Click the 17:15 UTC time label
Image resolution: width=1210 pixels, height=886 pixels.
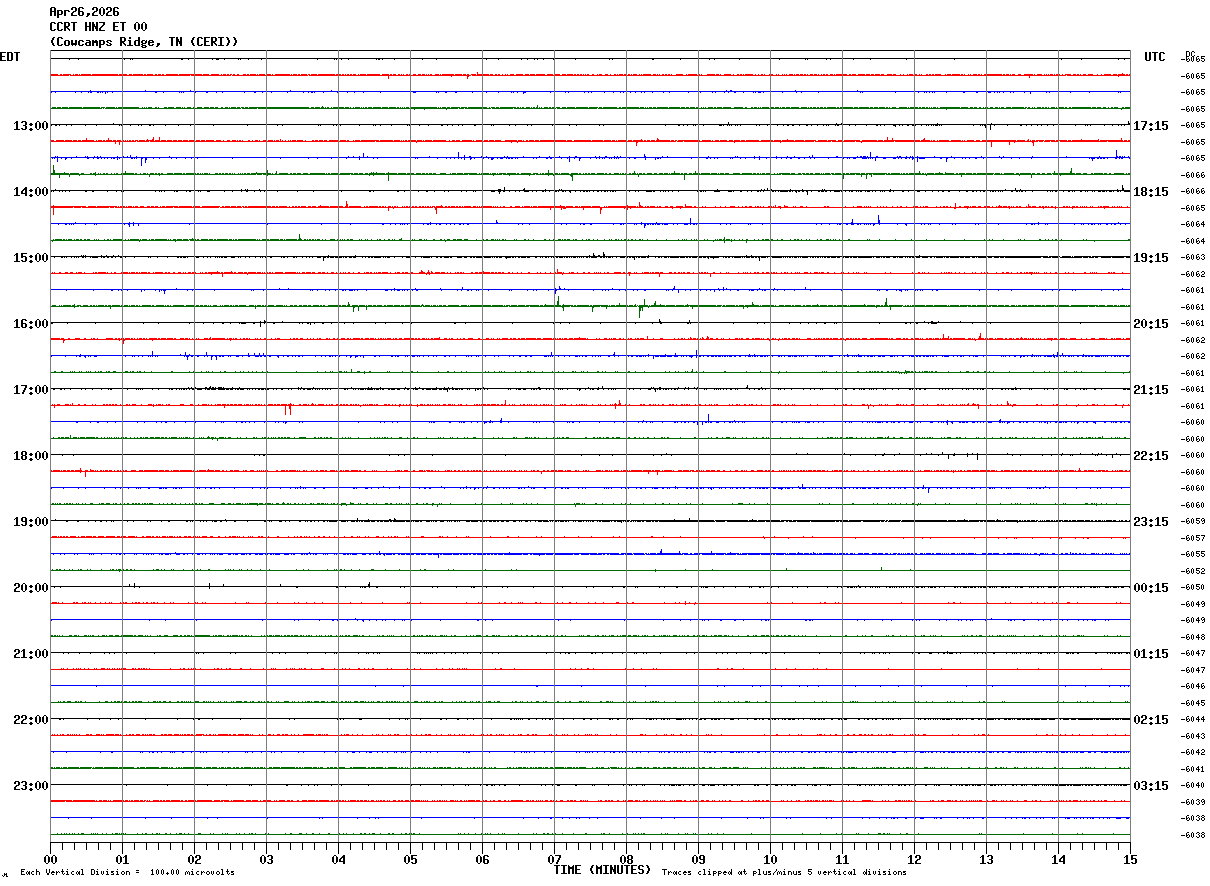(1151, 125)
